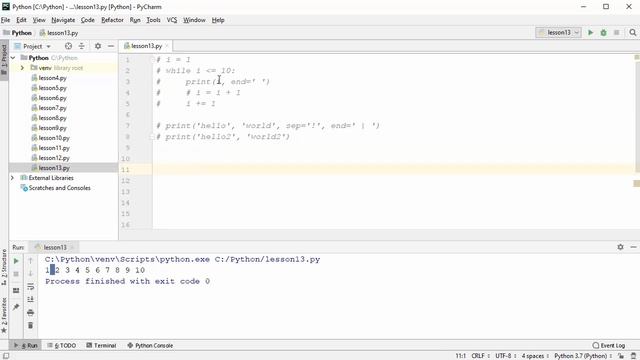
Task: Click the stop button in the top toolbar
Action: pyautogui.click(x=616, y=33)
